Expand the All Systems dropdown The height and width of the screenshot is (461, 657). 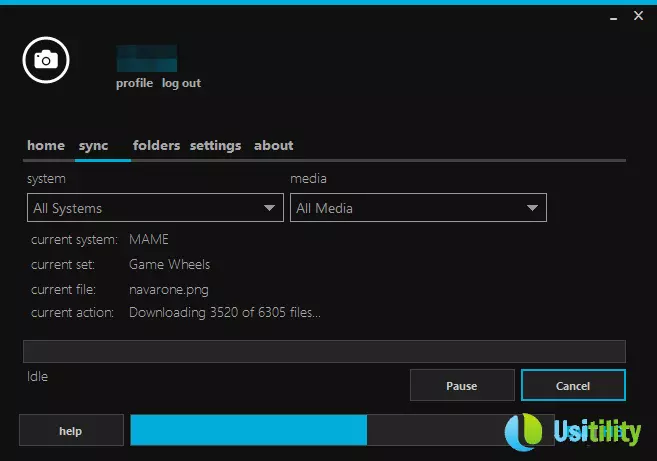pyautogui.click(x=155, y=208)
